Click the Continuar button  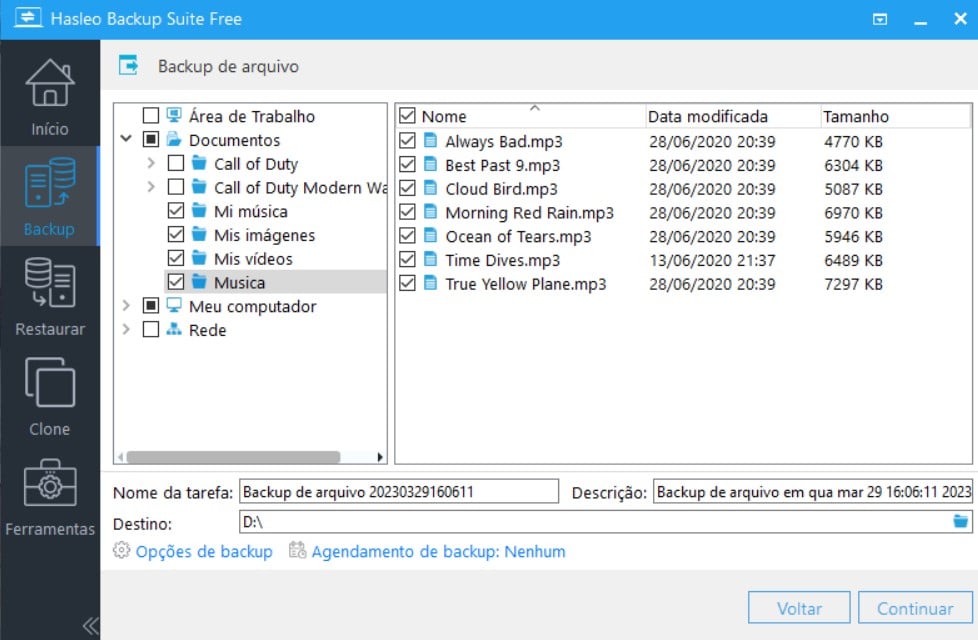point(915,608)
